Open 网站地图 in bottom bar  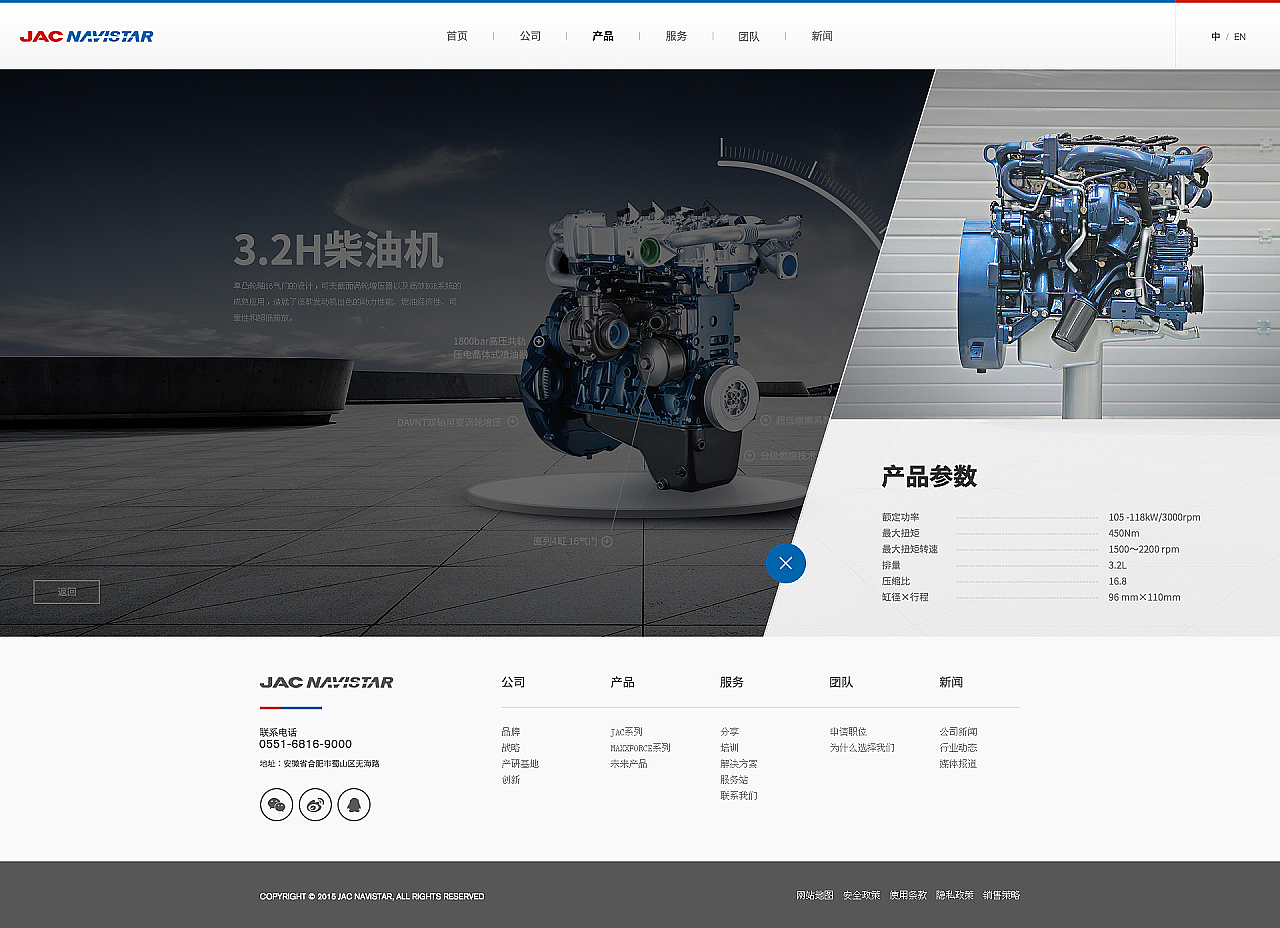click(815, 896)
